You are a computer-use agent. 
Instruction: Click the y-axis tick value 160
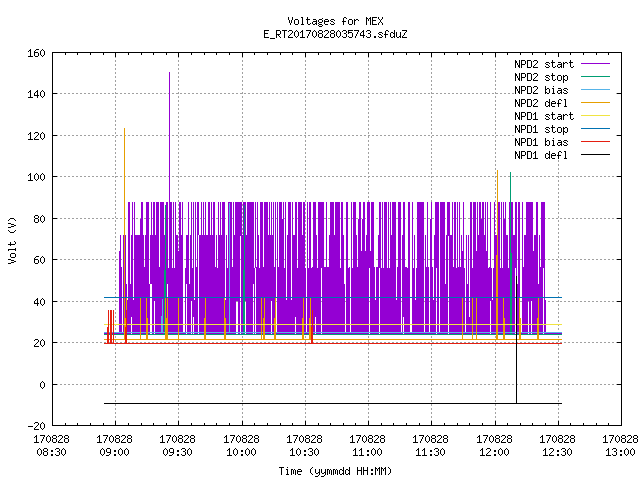[x=36, y=53]
